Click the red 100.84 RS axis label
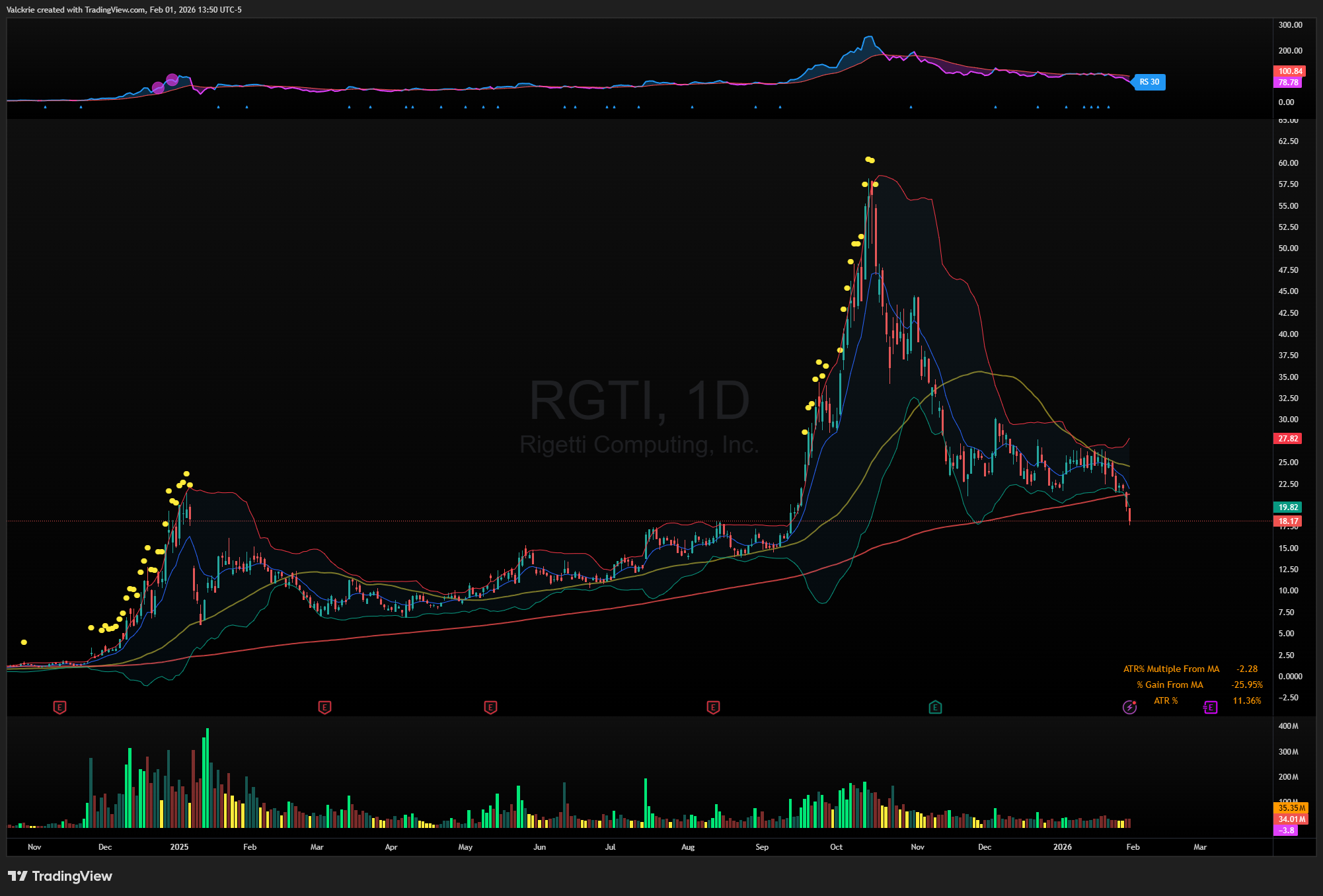Image resolution: width=1323 pixels, height=896 pixels. [1290, 71]
